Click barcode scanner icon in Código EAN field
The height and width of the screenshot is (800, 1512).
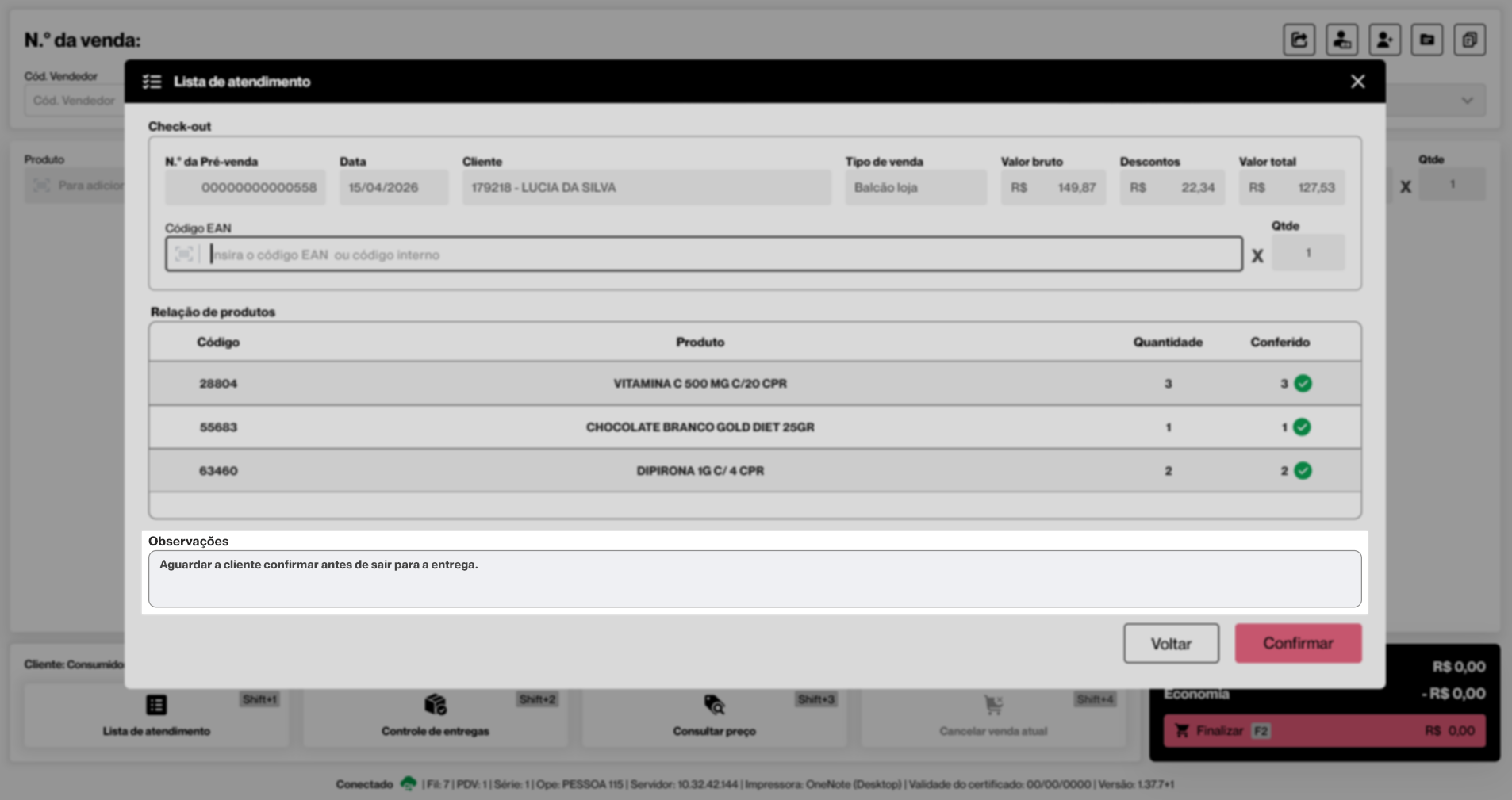click(184, 255)
